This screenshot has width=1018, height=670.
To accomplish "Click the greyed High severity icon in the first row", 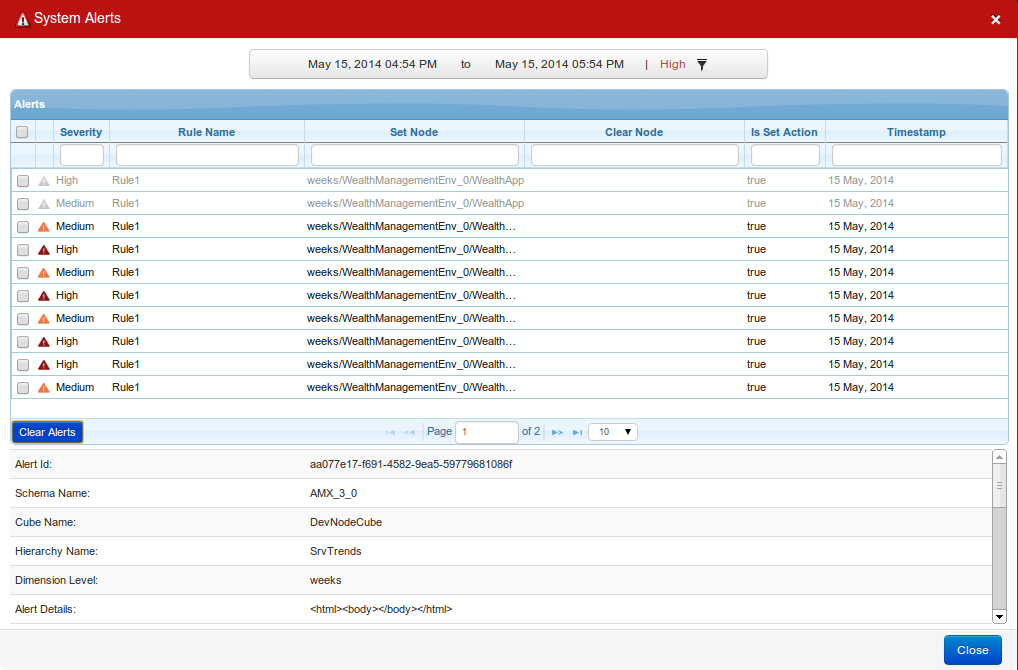I will click(x=43, y=181).
